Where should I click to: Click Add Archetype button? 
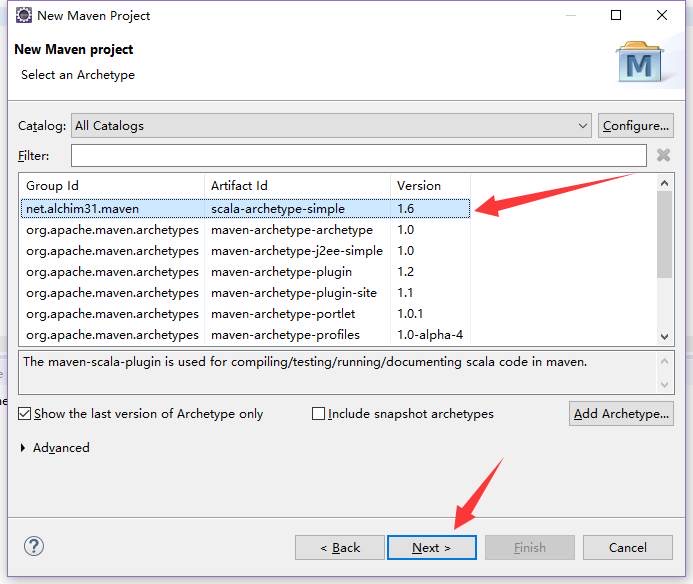[620, 414]
